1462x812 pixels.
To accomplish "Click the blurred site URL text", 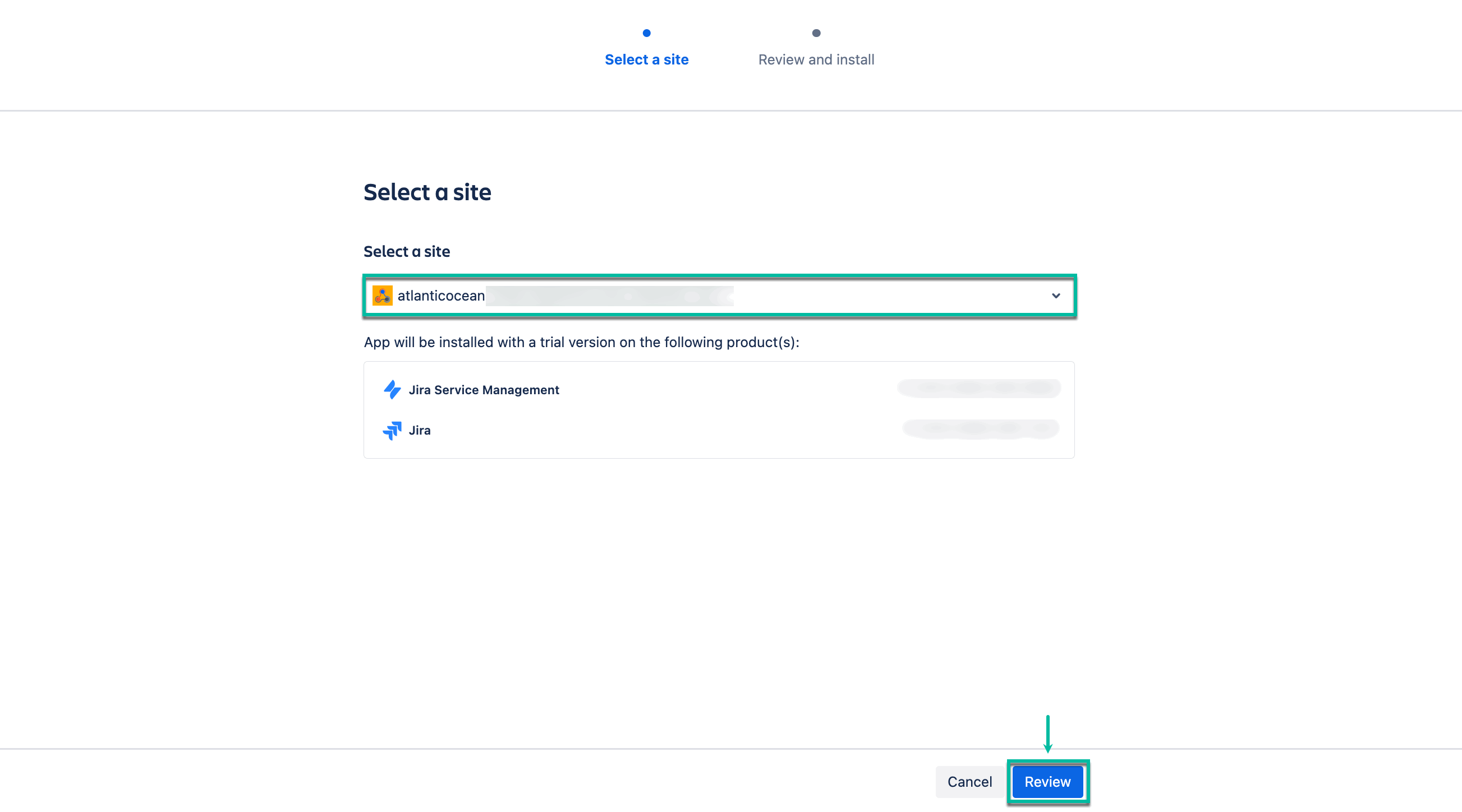I will 609,296.
